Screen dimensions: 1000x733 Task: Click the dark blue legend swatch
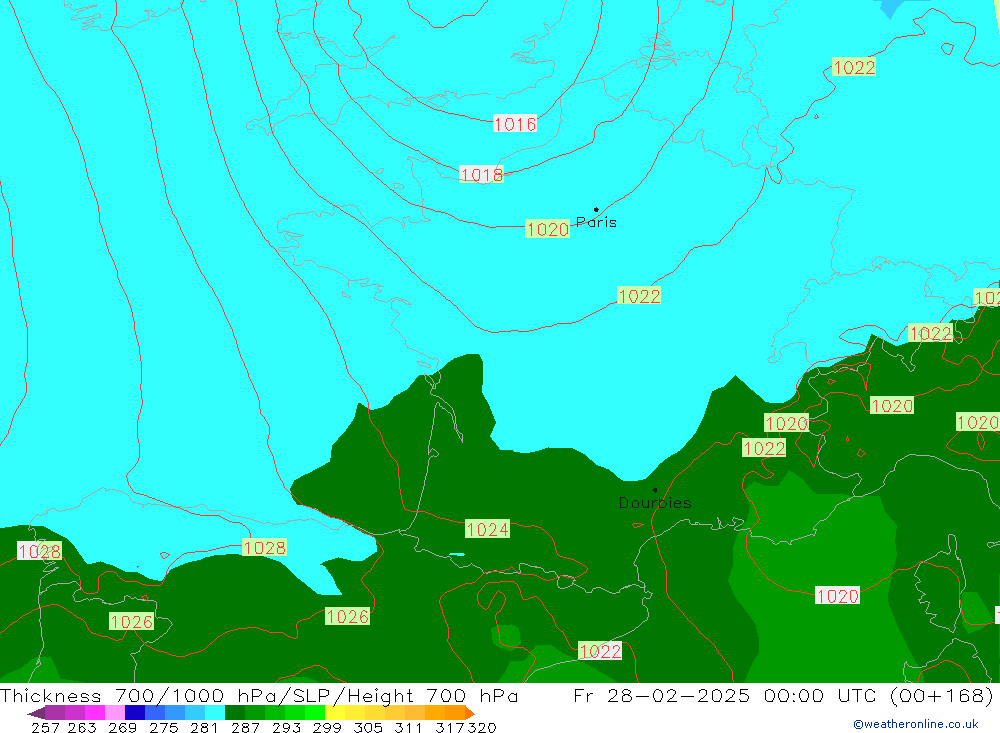coord(135,712)
